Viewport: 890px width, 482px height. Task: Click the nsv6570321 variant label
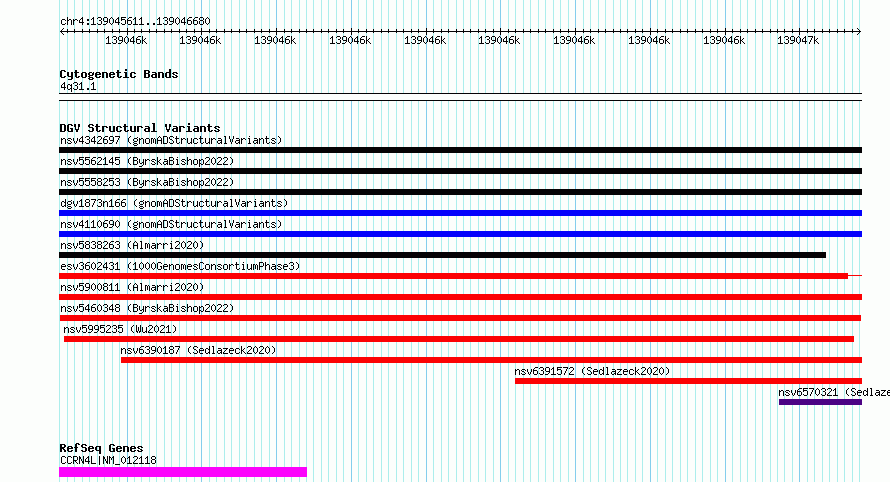pos(834,392)
